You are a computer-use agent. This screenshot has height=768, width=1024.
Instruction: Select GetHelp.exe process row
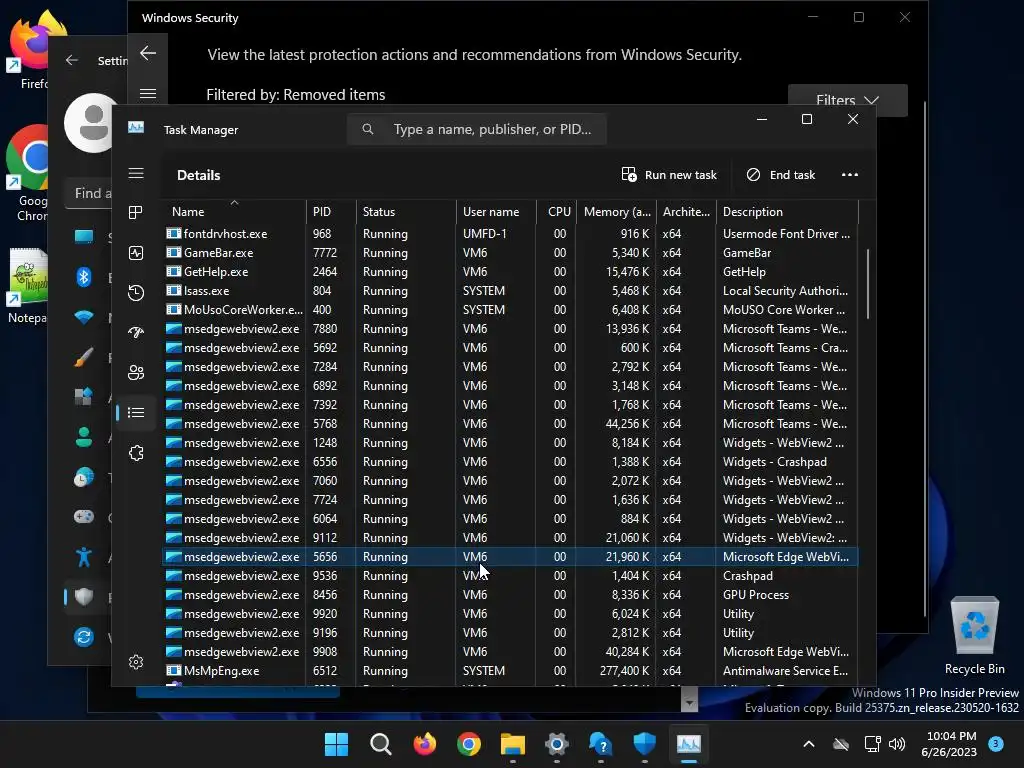tap(509, 272)
